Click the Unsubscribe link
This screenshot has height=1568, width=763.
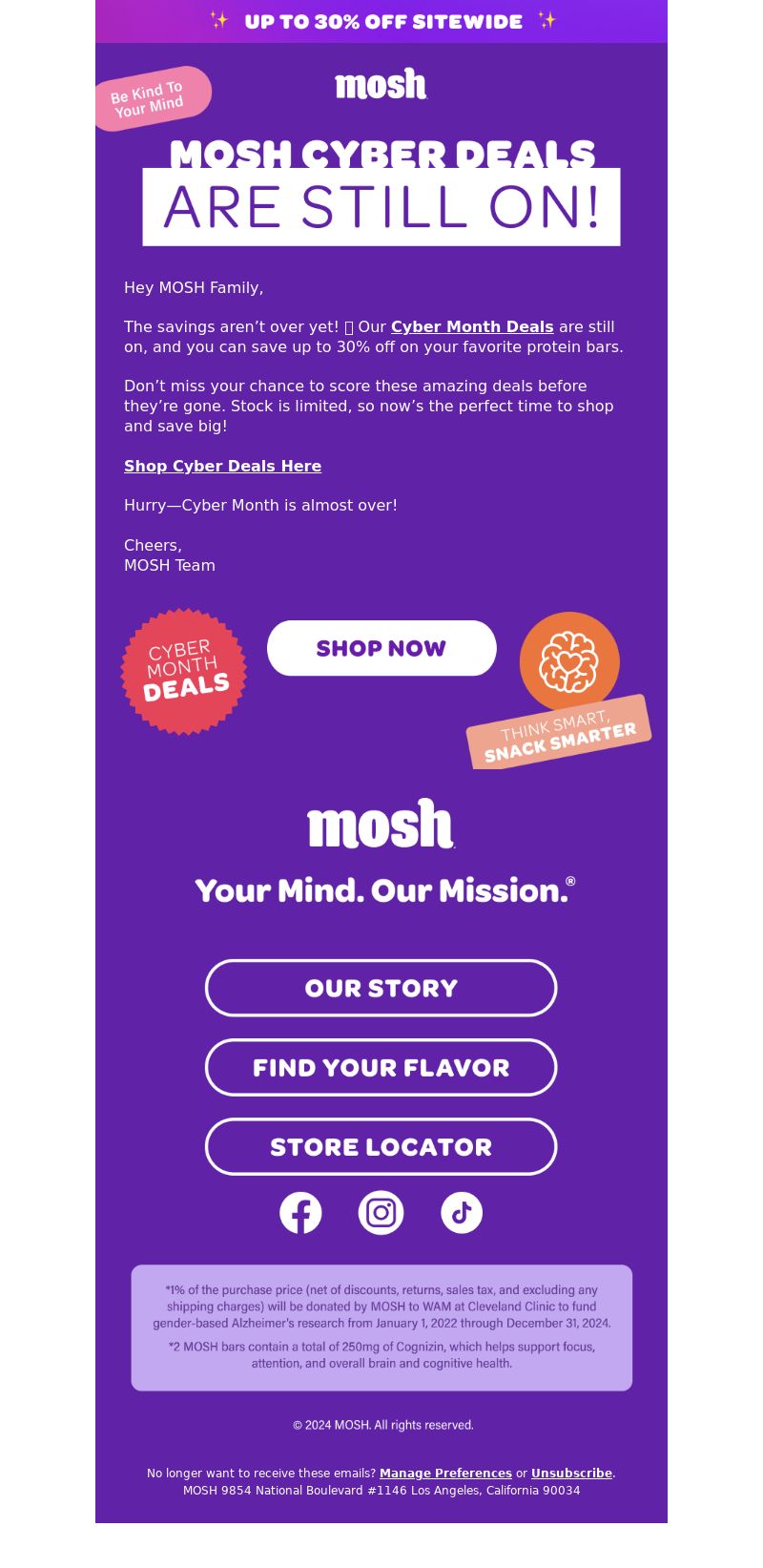[571, 1474]
